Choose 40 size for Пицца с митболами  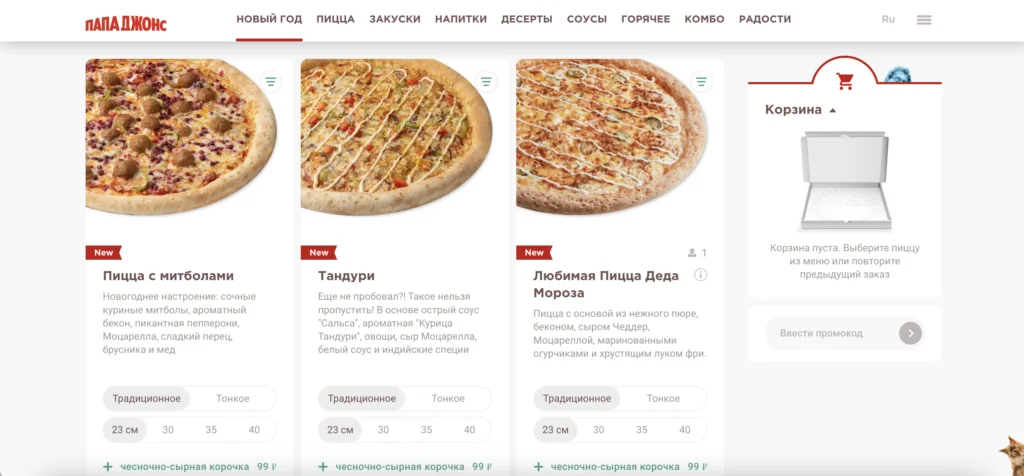pyautogui.click(x=254, y=430)
